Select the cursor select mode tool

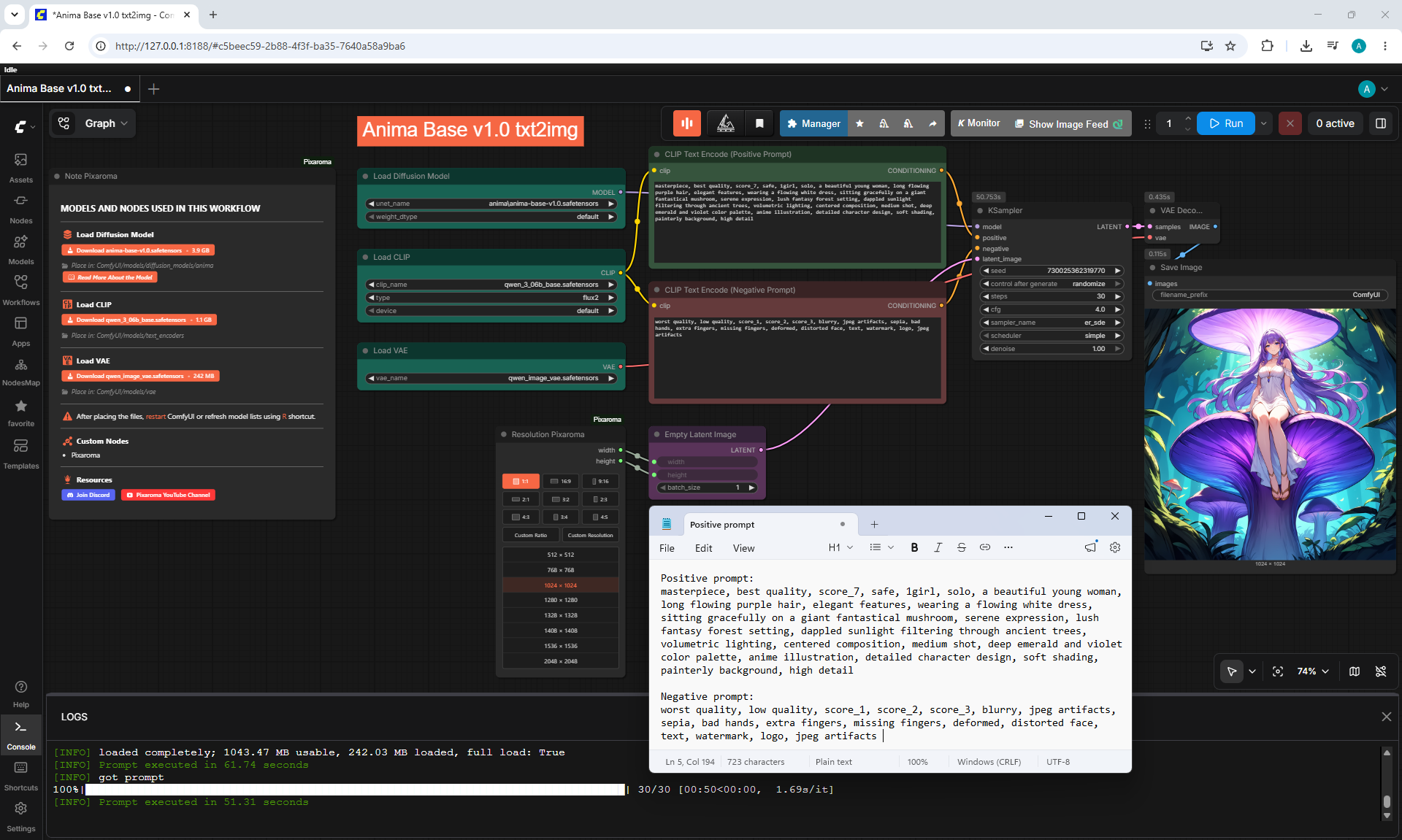coord(1232,671)
